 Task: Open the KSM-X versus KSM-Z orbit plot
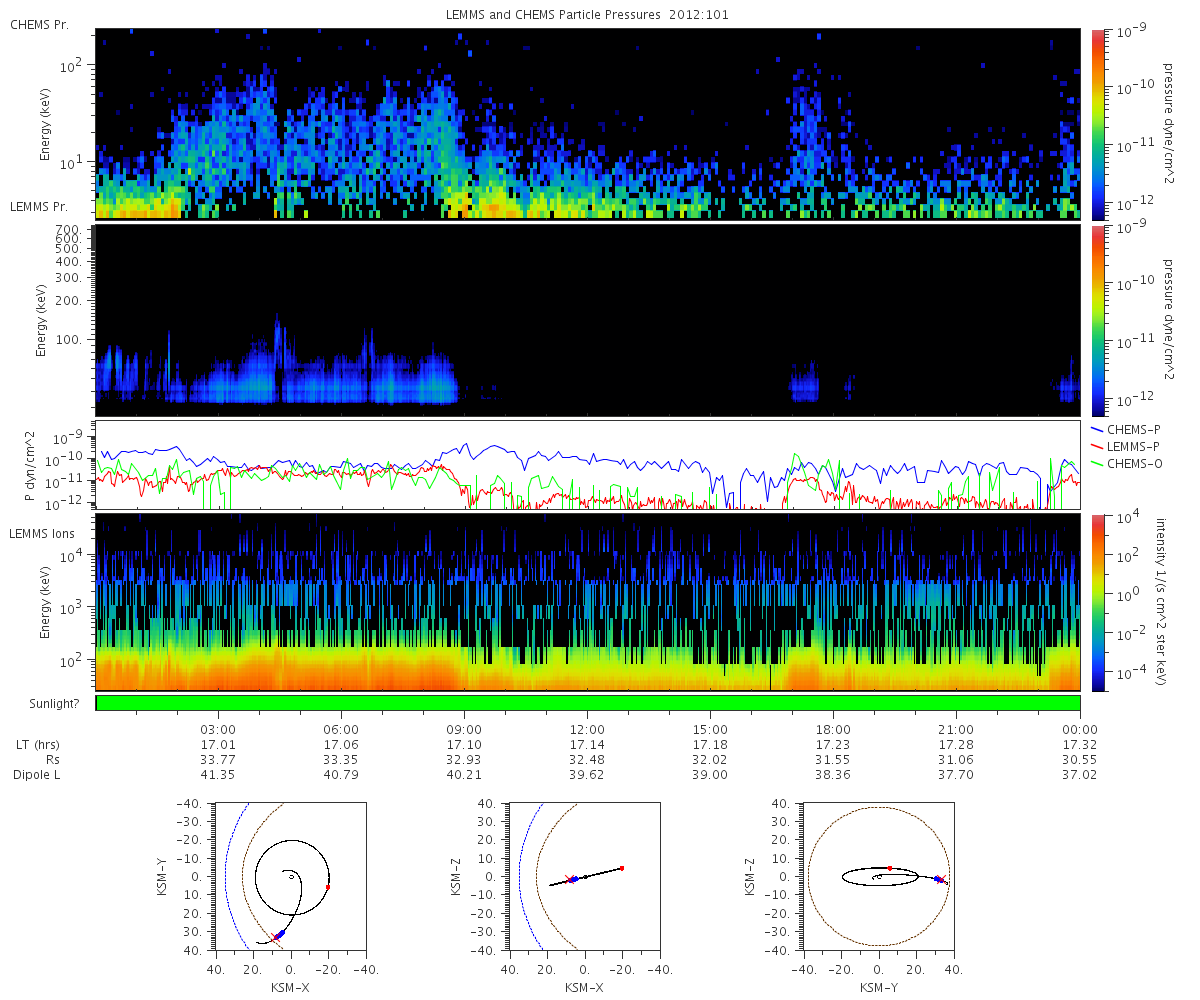point(584,877)
